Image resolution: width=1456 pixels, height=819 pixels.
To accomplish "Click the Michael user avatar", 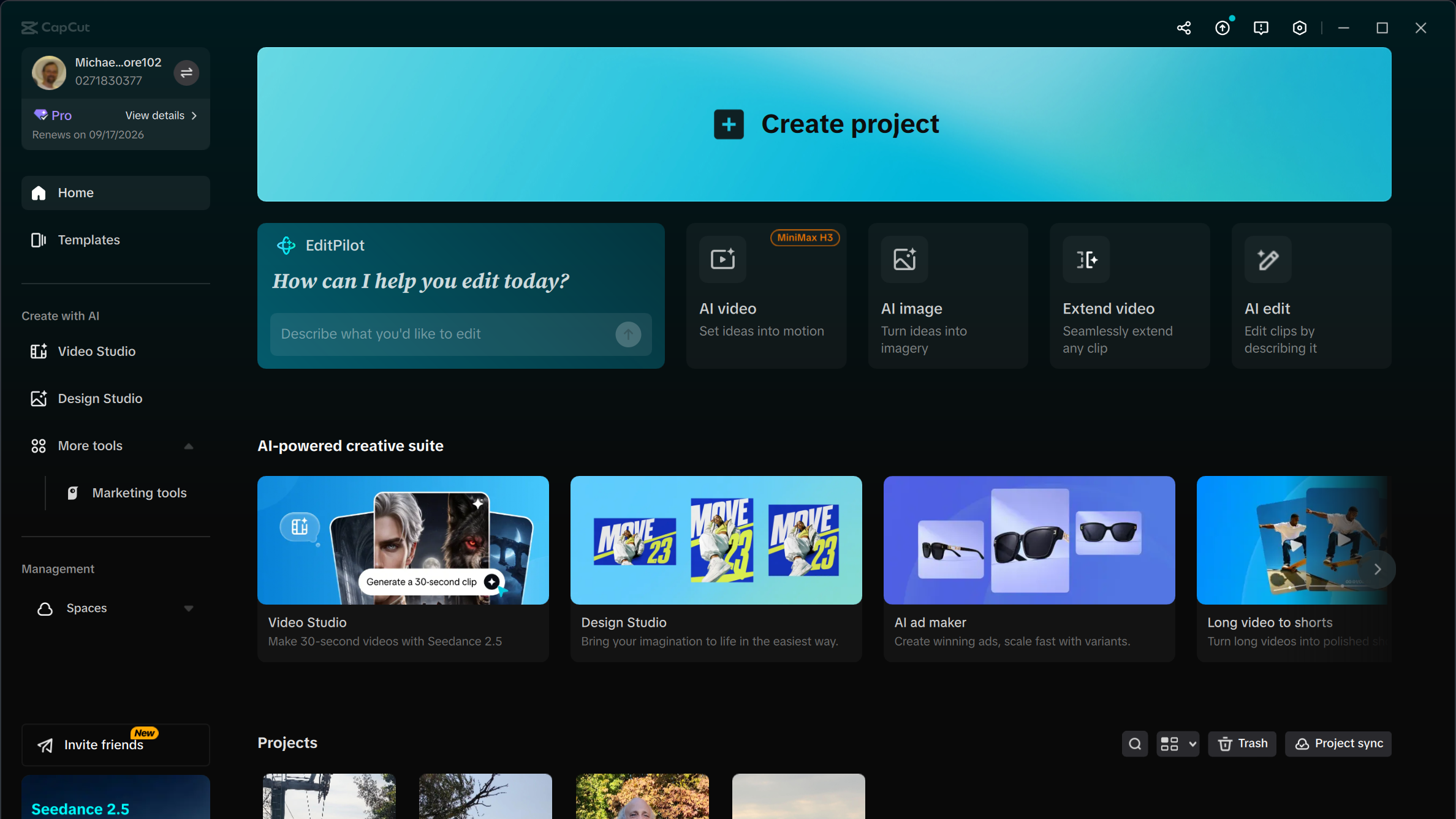I will point(49,72).
